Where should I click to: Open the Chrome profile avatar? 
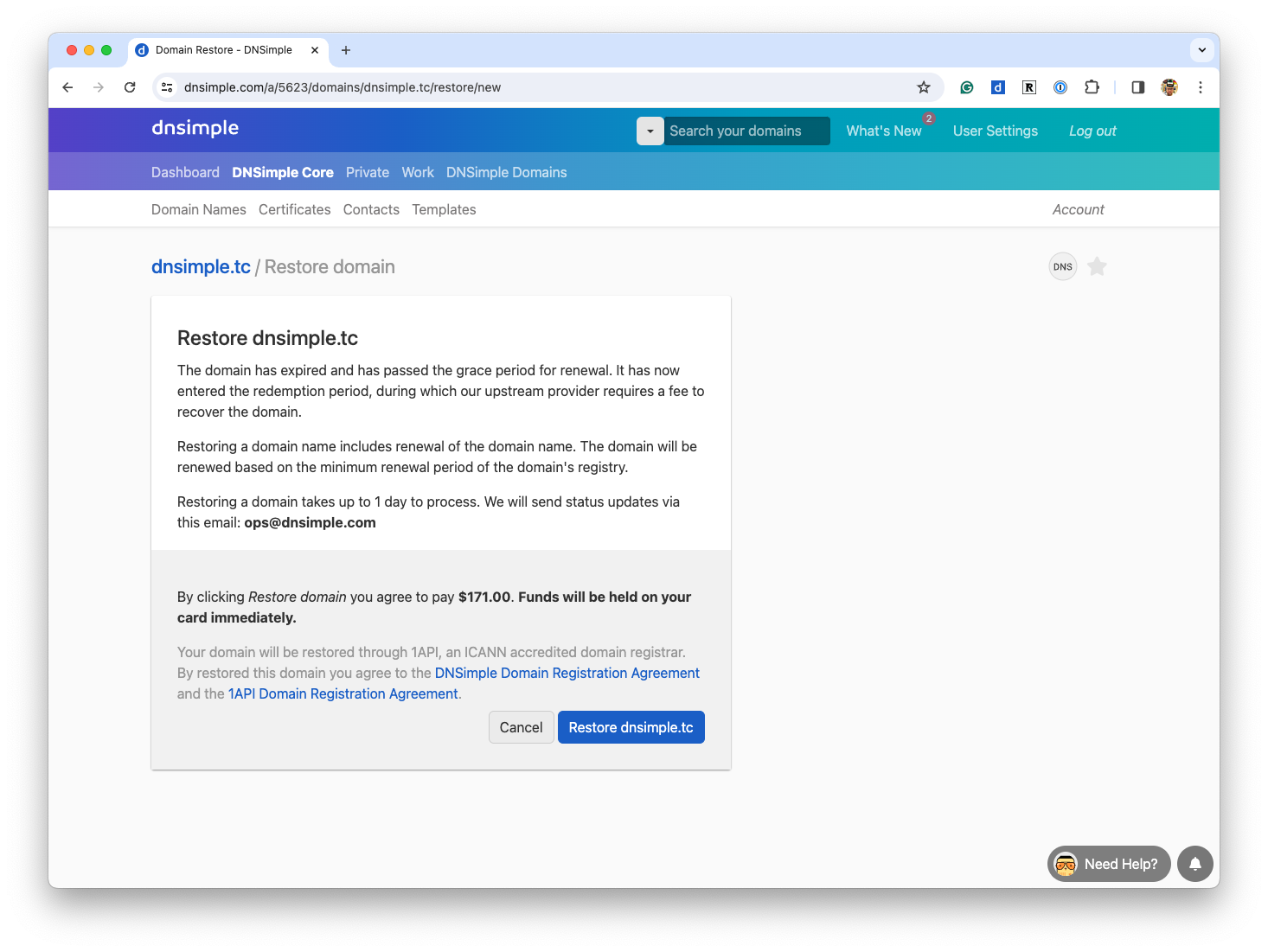click(x=1169, y=87)
